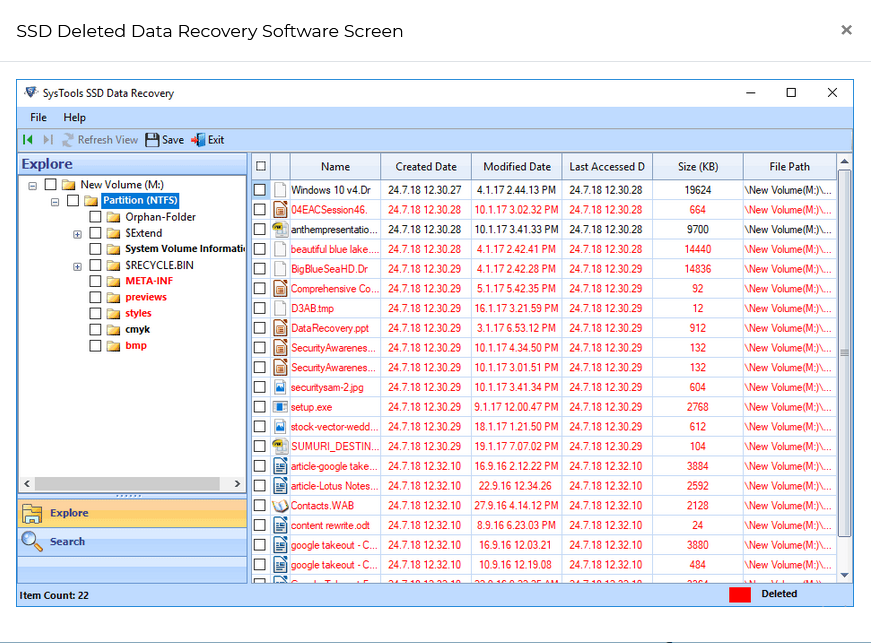Close the screenshot dialog with the X

coord(846,30)
